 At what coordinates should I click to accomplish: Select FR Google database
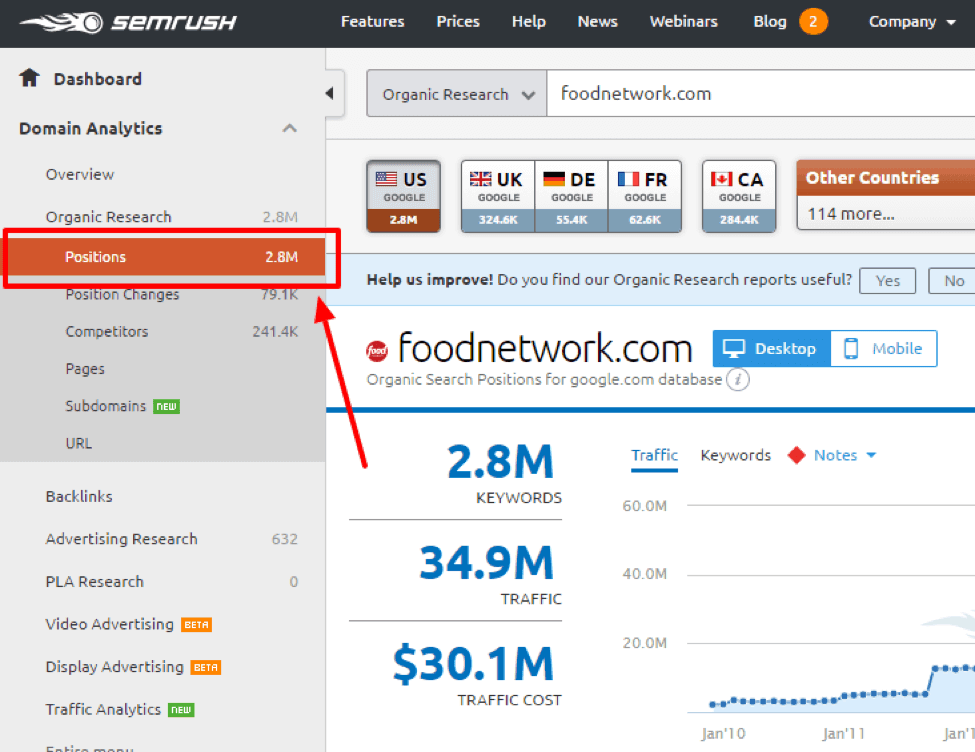[645, 197]
